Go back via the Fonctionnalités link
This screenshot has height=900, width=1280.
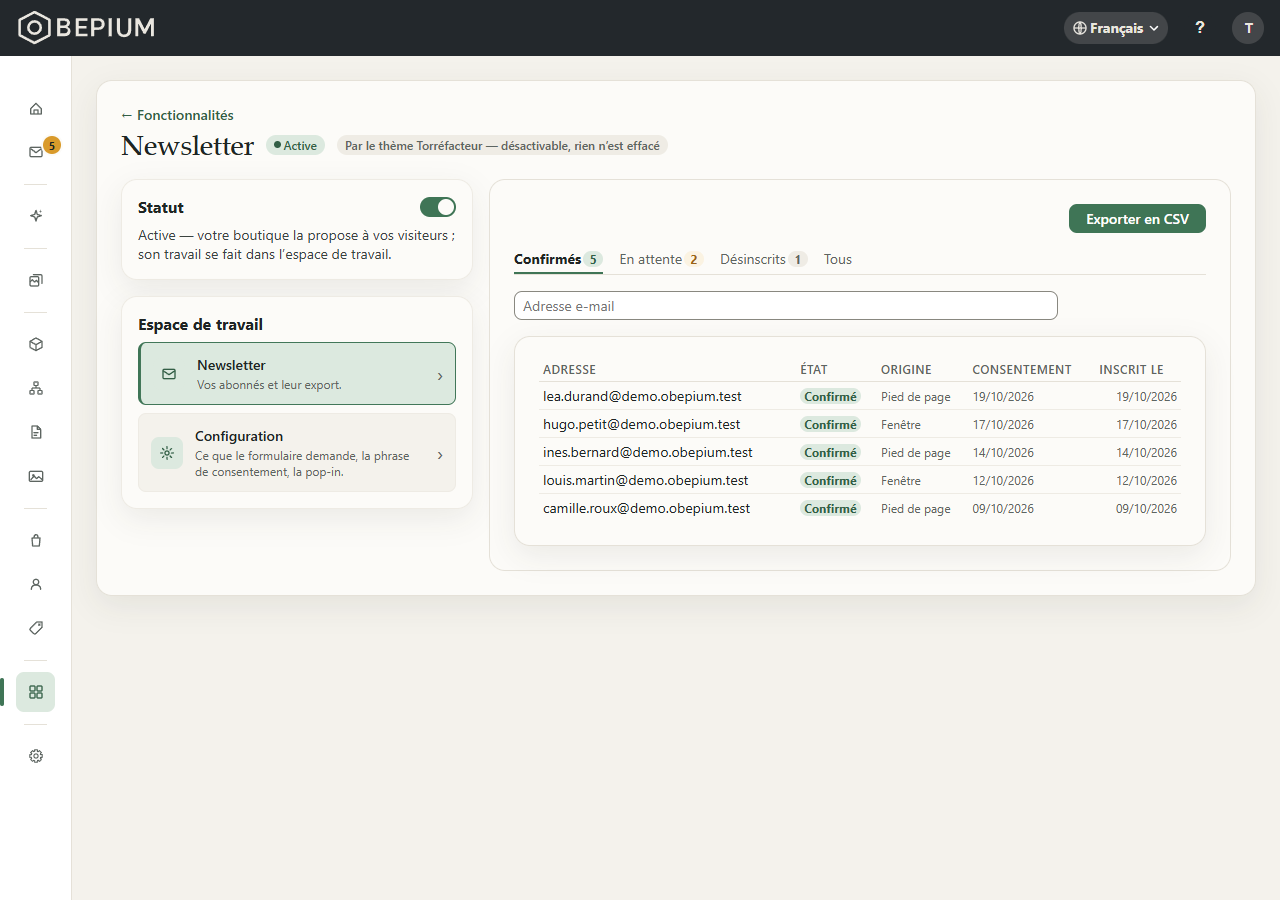(x=177, y=115)
